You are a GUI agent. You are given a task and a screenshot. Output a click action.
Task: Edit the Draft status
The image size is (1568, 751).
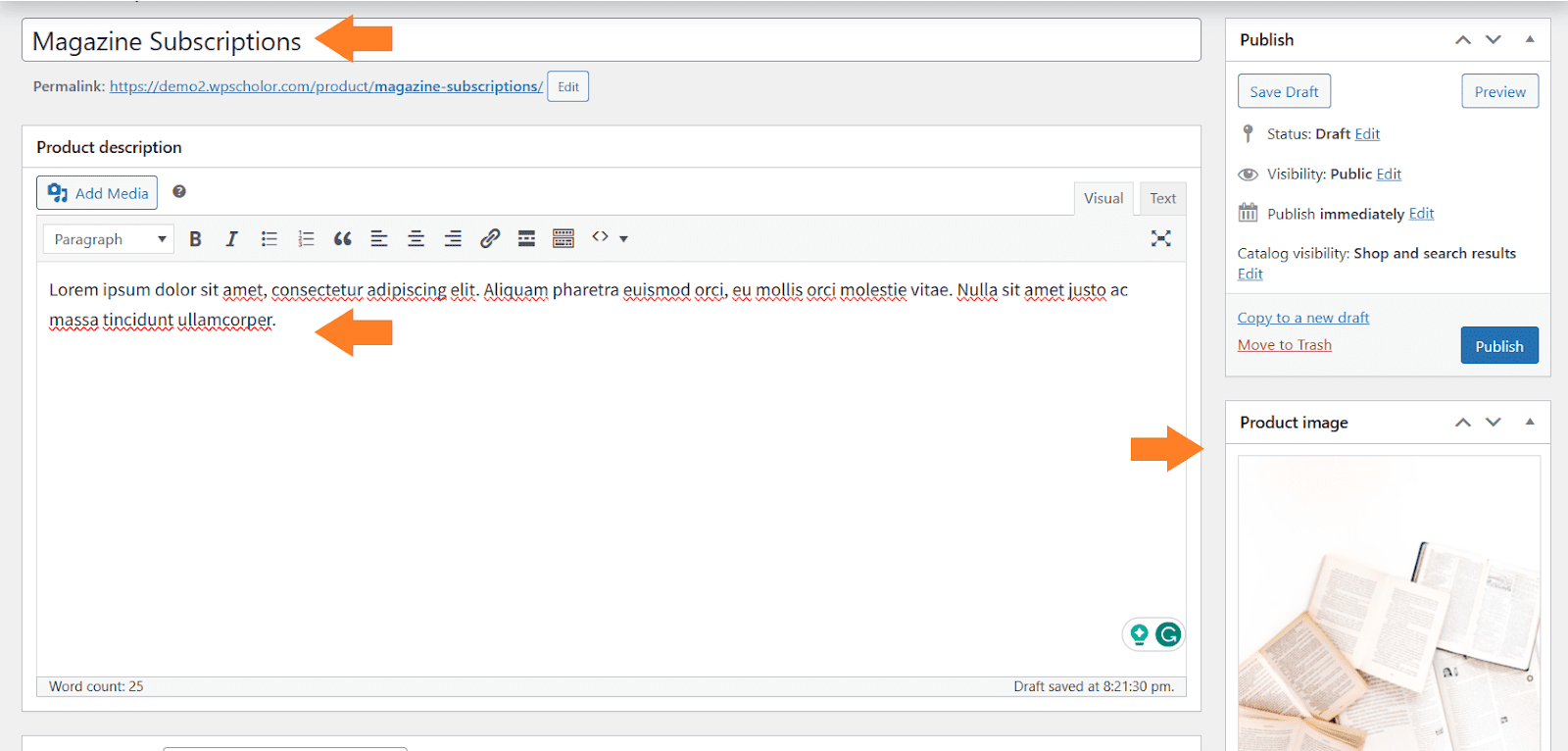[x=1367, y=134]
